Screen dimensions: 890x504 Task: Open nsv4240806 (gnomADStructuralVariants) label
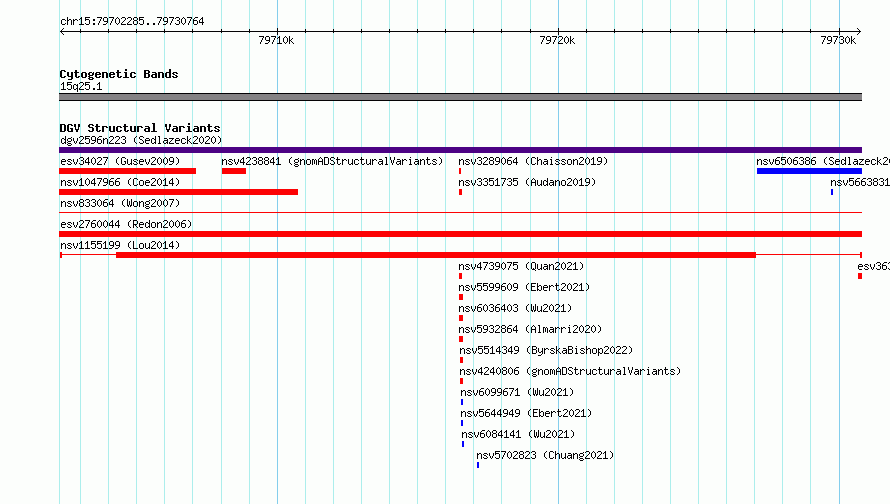point(570,371)
